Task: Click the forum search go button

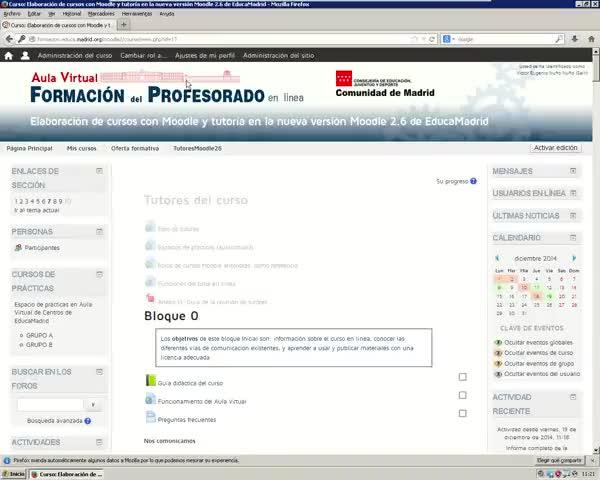Action: coord(93,405)
